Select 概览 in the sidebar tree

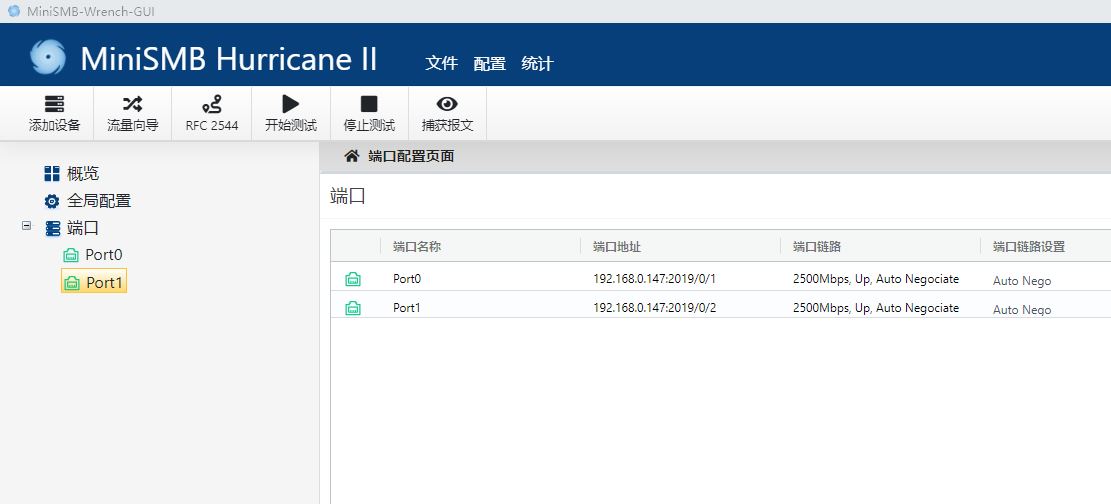tap(83, 174)
